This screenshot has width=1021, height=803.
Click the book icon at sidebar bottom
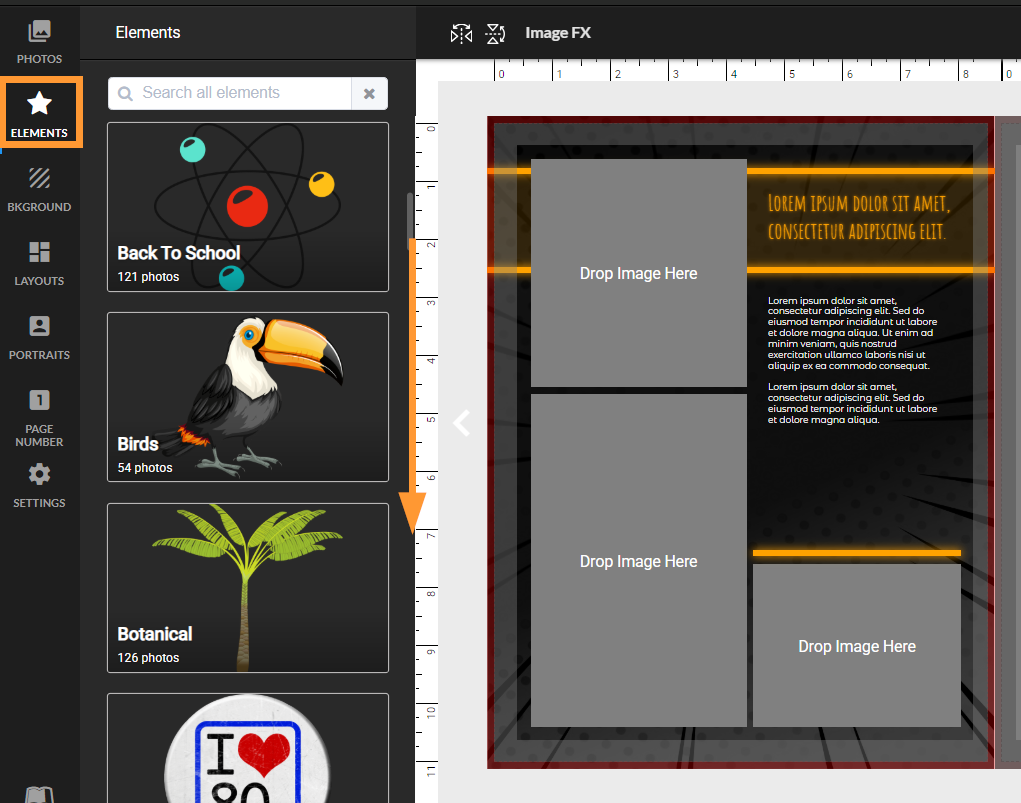pyautogui.click(x=39, y=795)
